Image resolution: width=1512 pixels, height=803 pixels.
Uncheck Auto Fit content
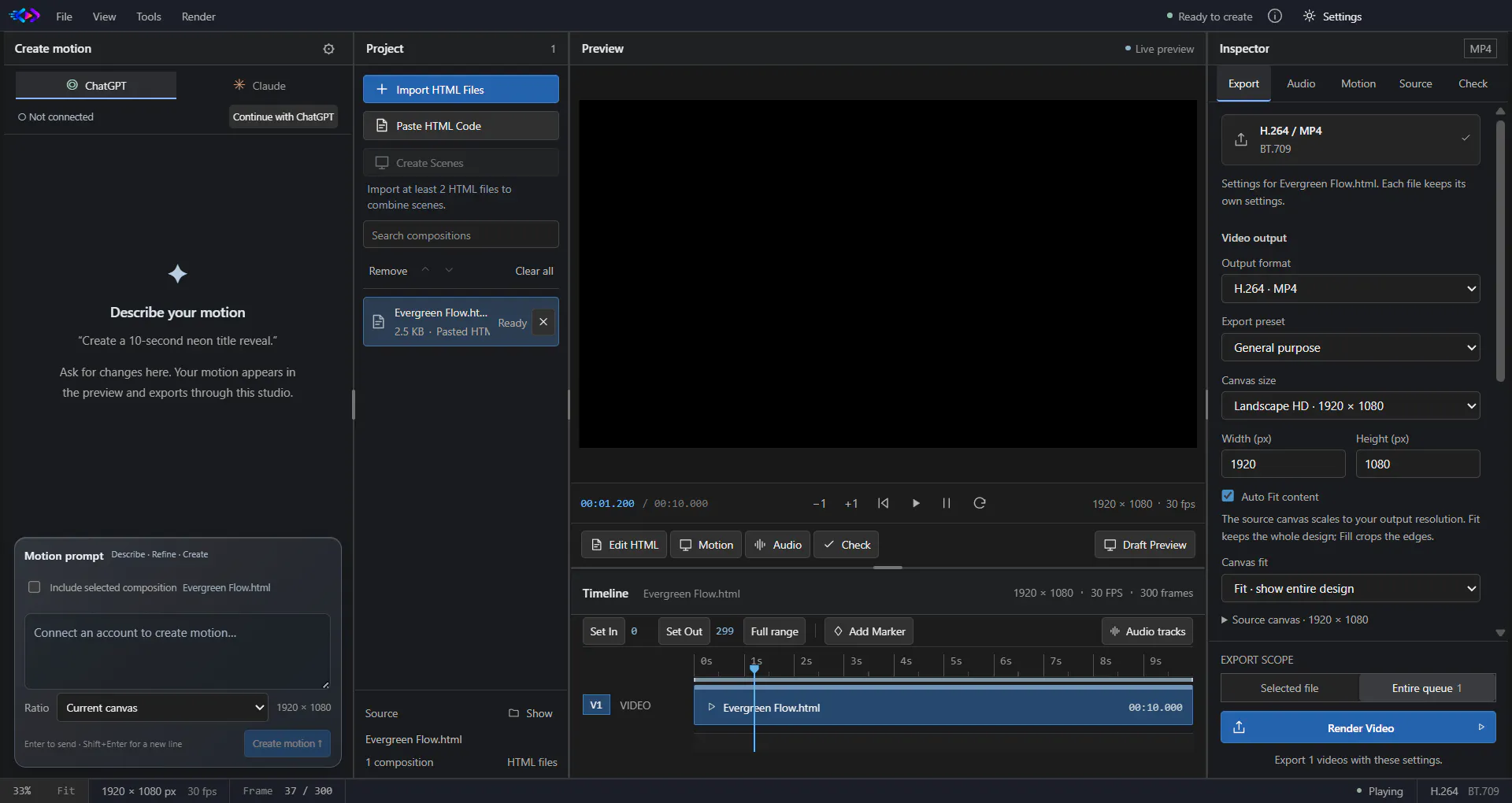pos(1228,496)
